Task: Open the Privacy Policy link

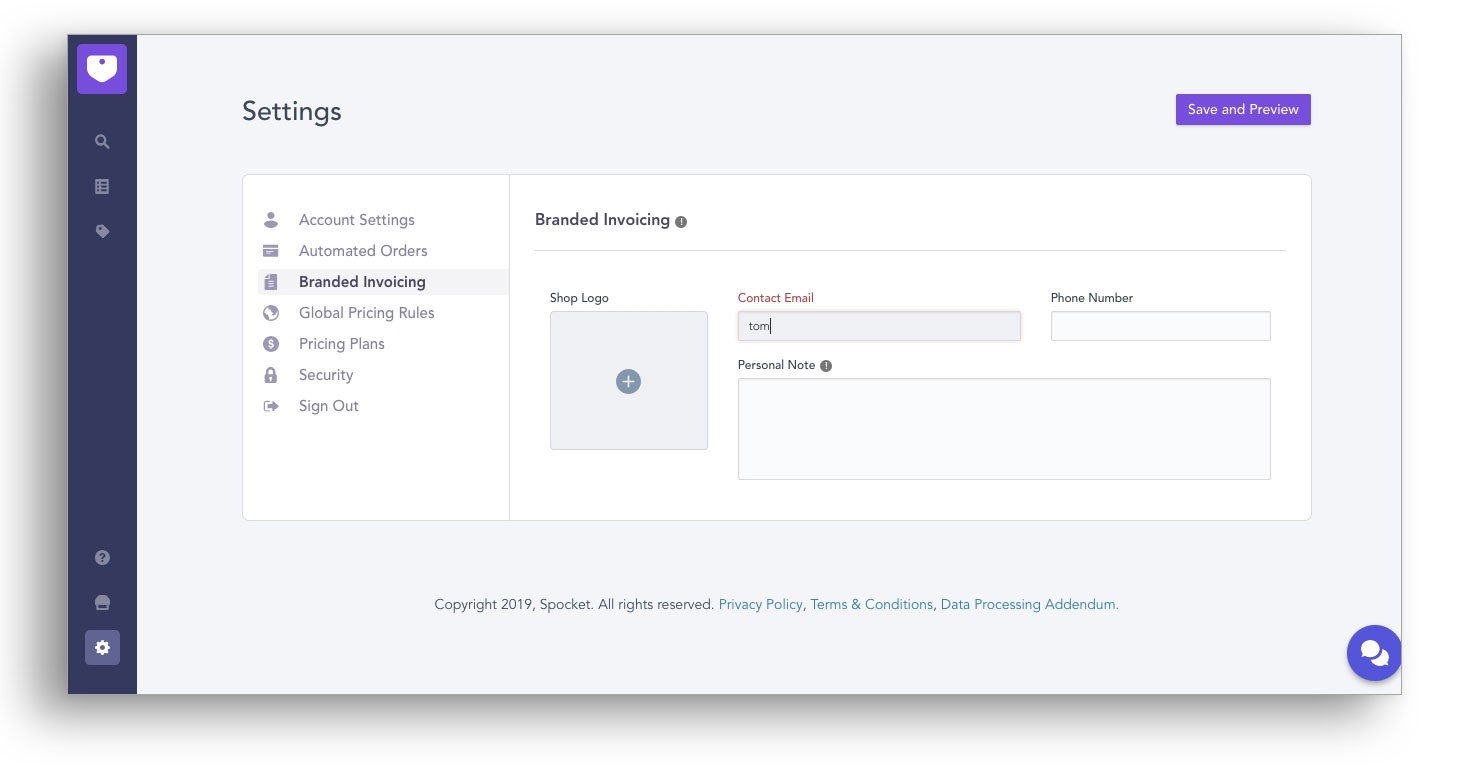Action: (x=760, y=605)
